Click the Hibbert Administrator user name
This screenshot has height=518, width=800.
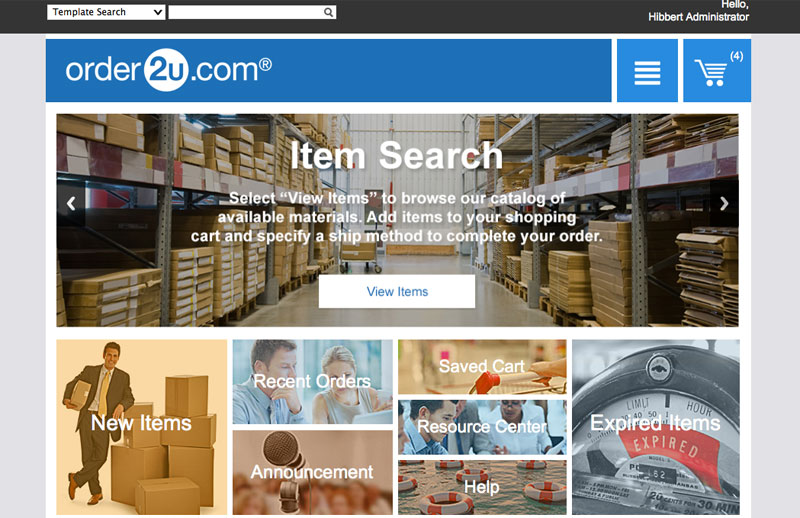pyautogui.click(x=698, y=17)
